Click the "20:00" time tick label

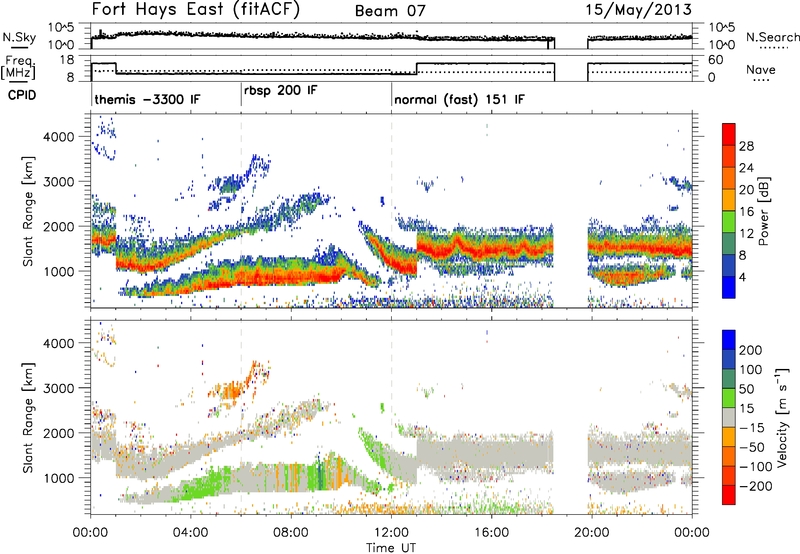(x=592, y=533)
